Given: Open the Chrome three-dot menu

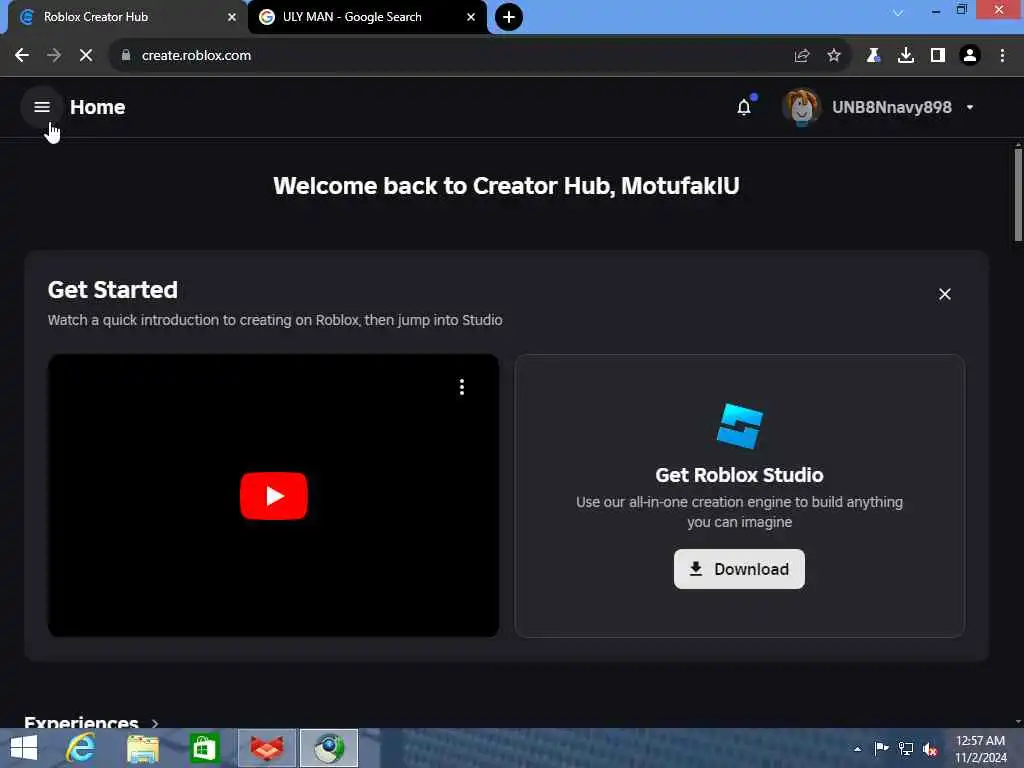Looking at the screenshot, I should click(1002, 56).
